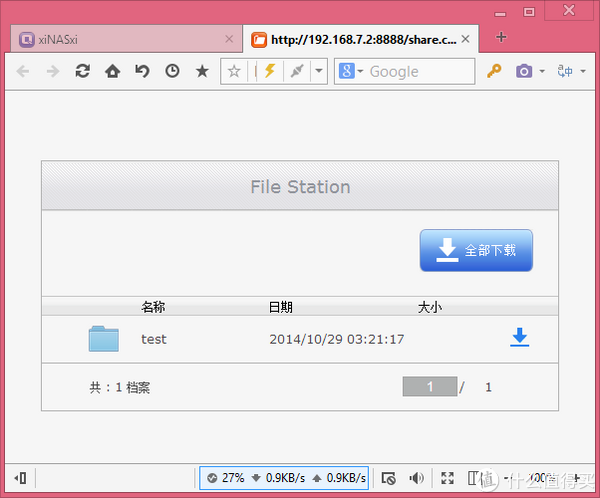Reload the page with refresh icon
Image resolution: width=600 pixels, height=498 pixels.
83,71
